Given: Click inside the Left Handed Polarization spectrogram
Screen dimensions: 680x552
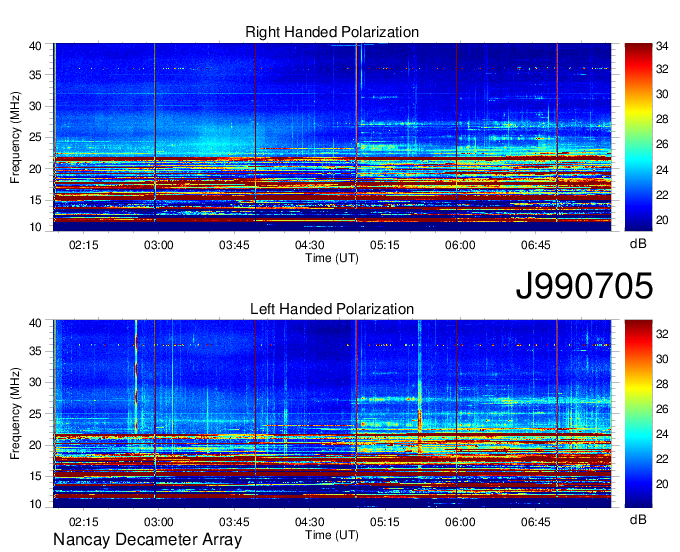Looking at the screenshot, I should click(x=332, y=414).
